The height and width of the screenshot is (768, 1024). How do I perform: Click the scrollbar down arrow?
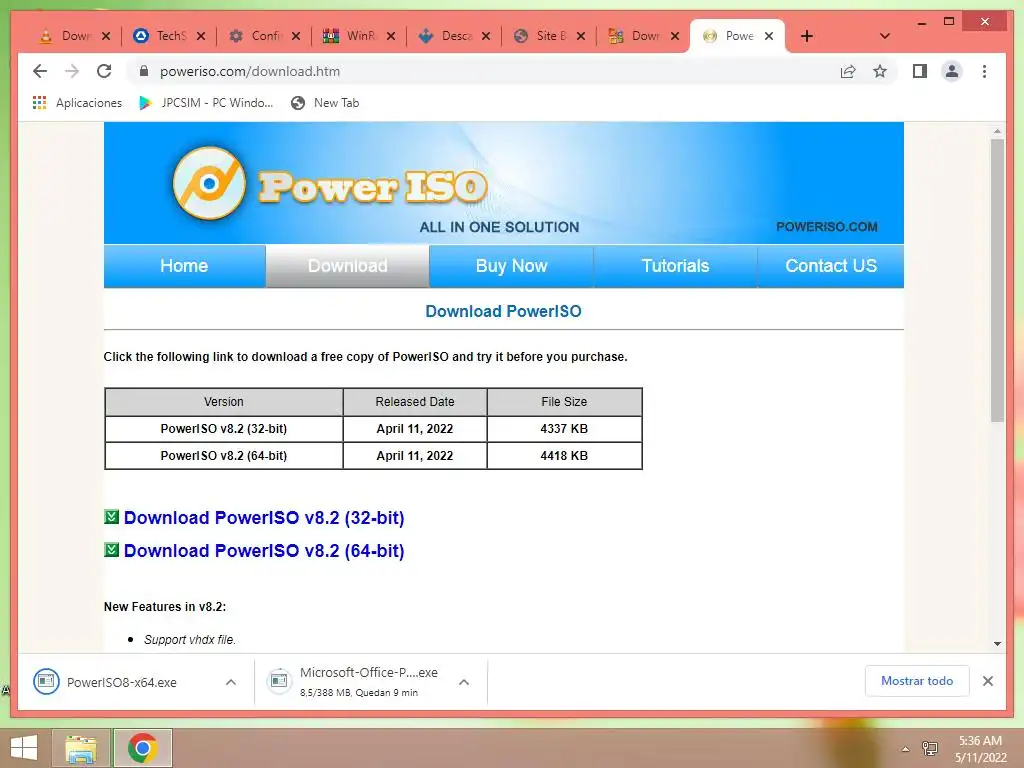pos(997,643)
